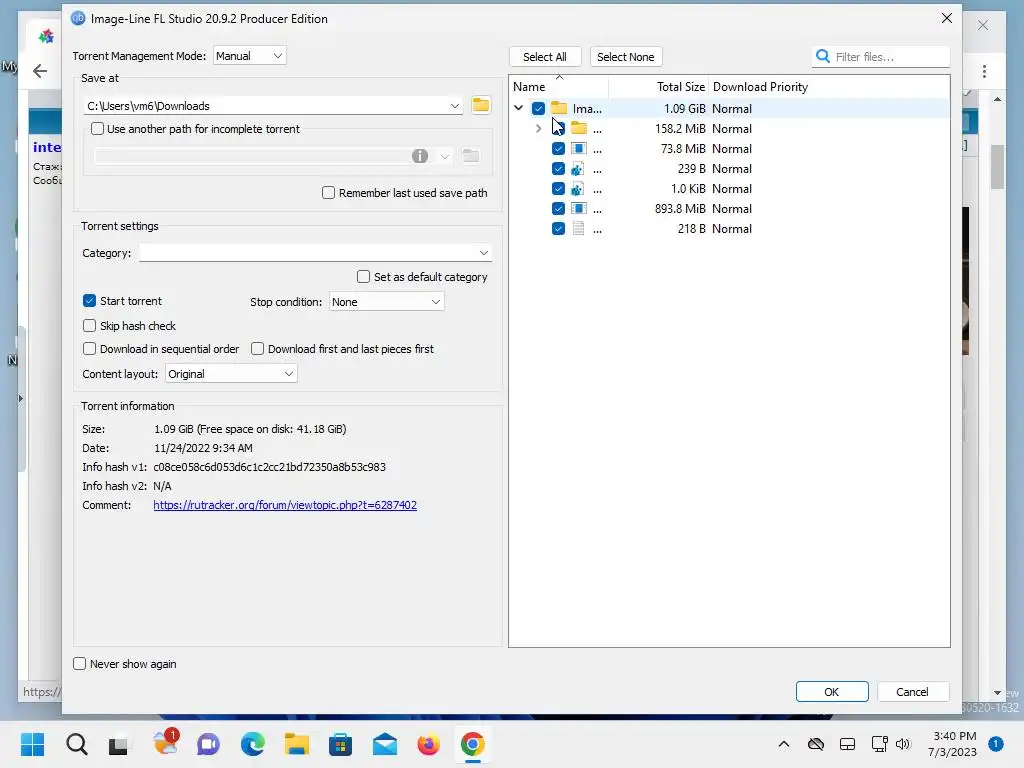This screenshot has height=768, width=1024.
Task: Sort by Download Priority column header
Action: click(760, 87)
